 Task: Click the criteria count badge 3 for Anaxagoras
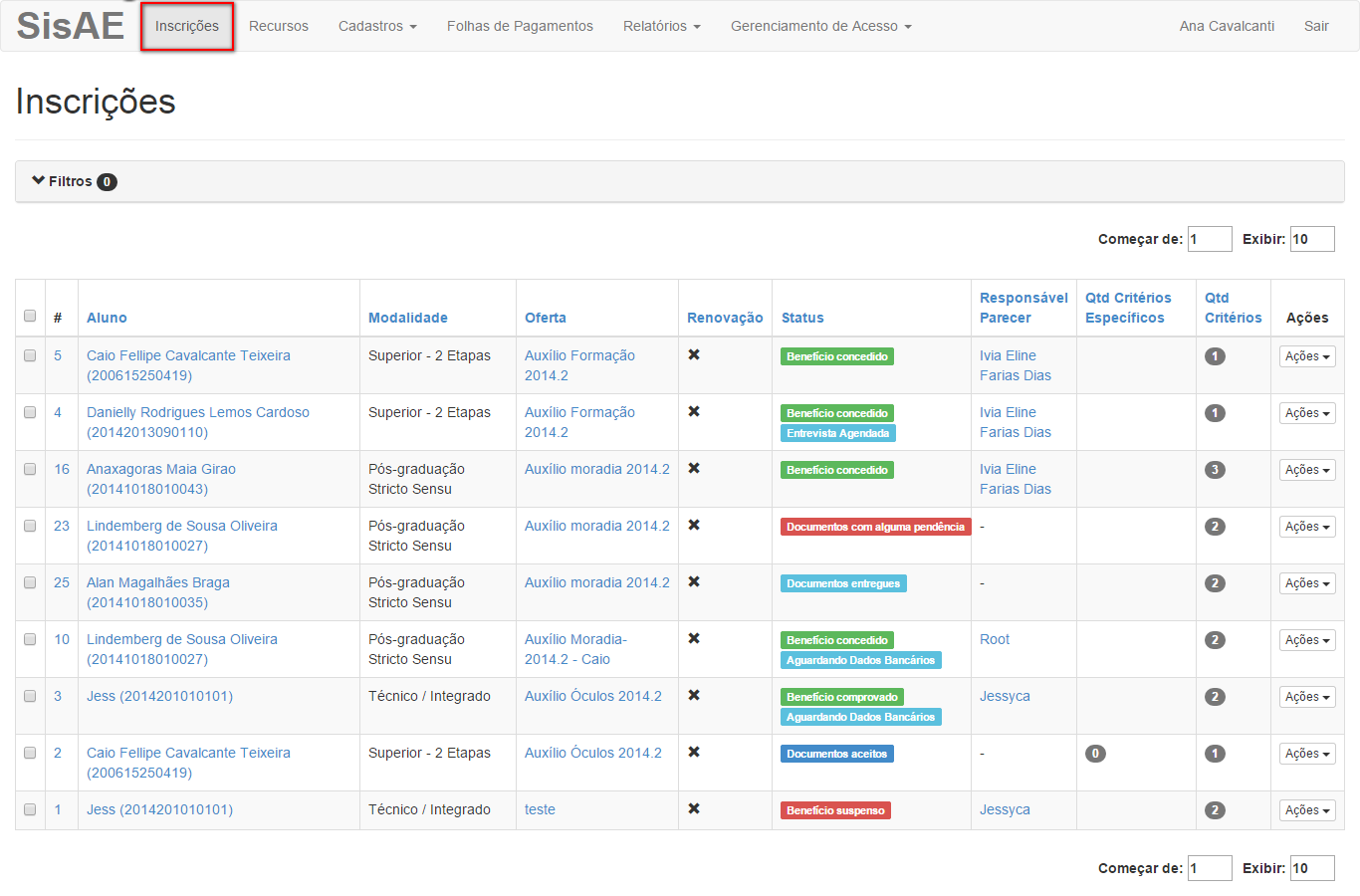[1215, 470]
